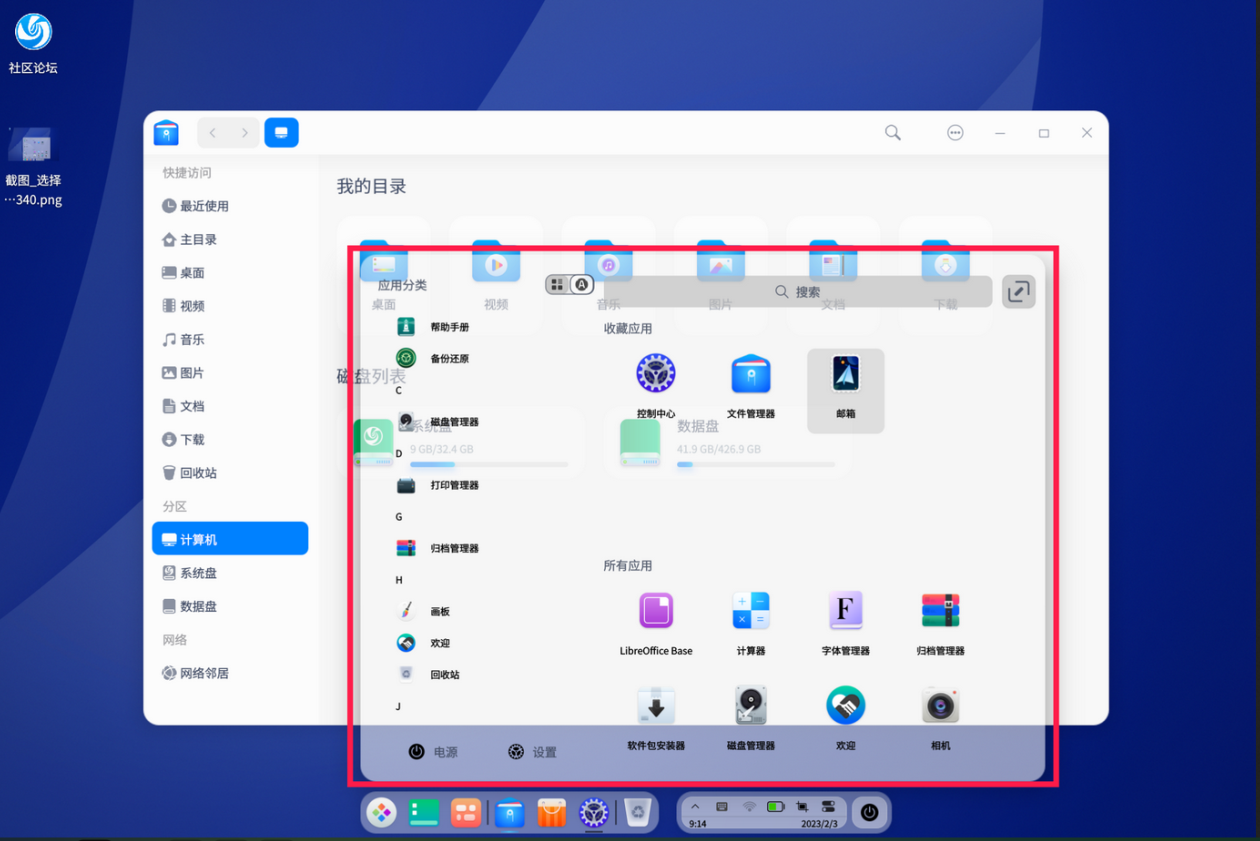This screenshot has width=1260, height=841.
Task: Click the computer view toolbar button
Action: tap(281, 133)
